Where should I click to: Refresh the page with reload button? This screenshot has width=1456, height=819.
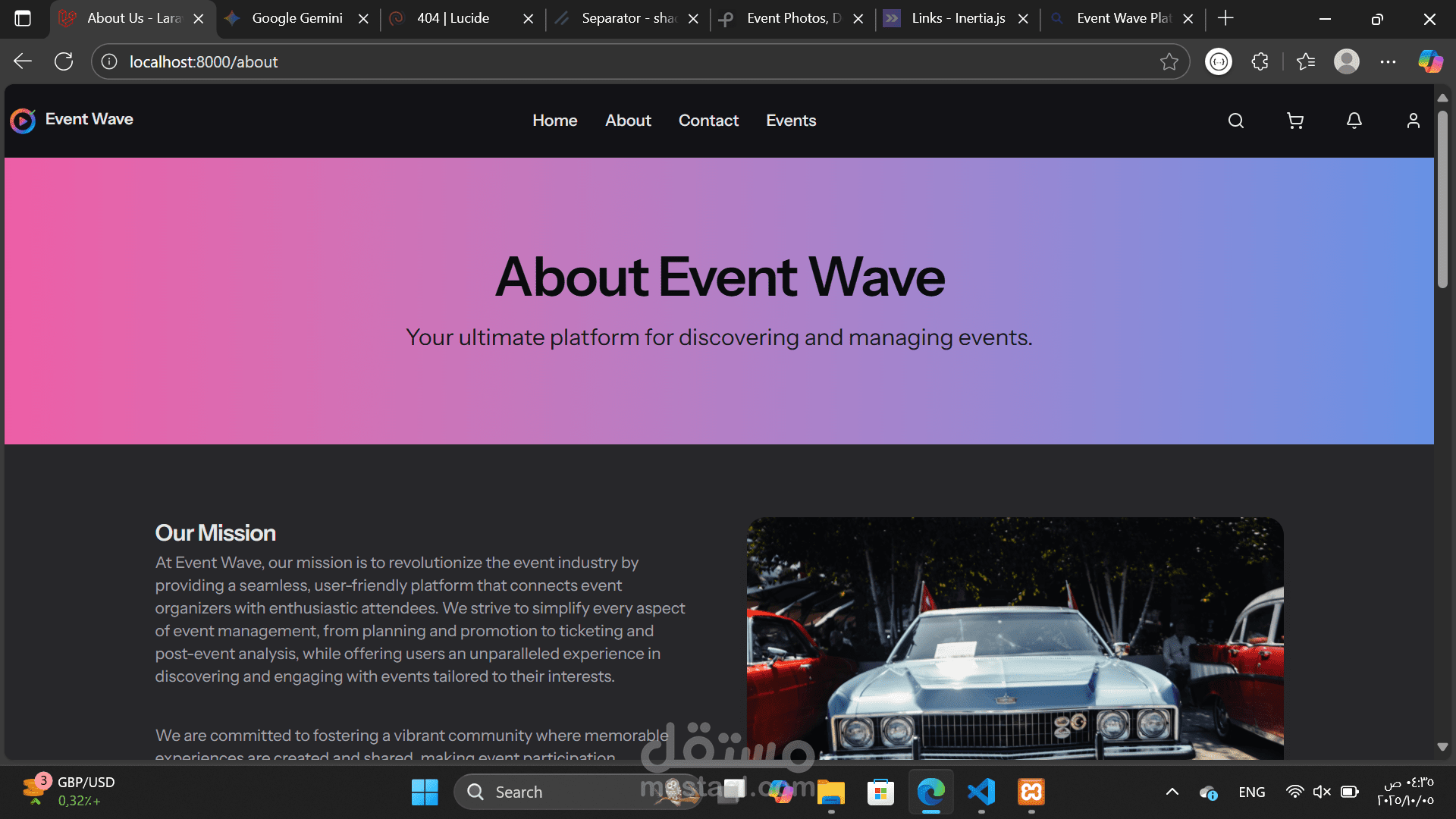click(64, 61)
